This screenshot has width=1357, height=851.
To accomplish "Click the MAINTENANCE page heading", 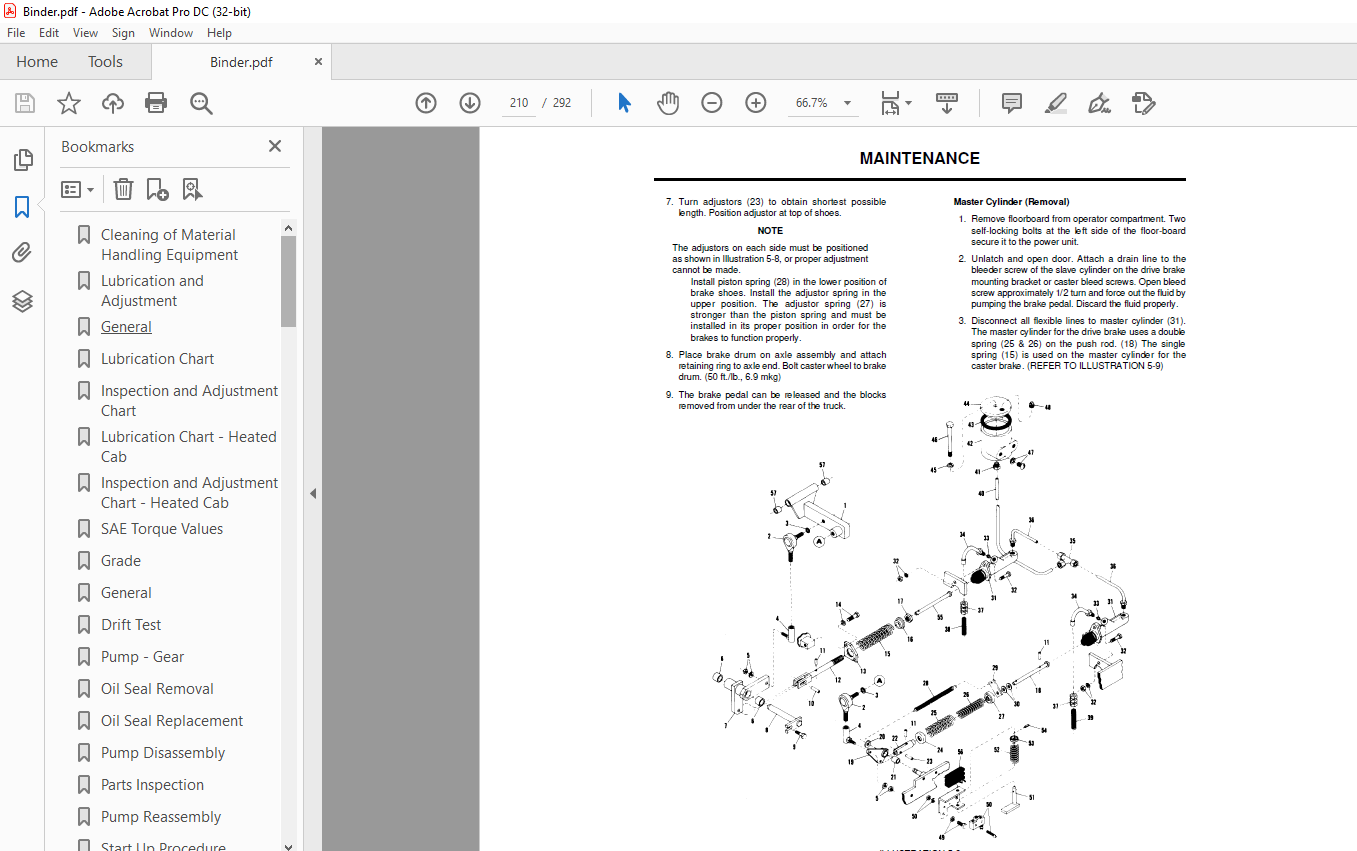I will click(x=919, y=158).
